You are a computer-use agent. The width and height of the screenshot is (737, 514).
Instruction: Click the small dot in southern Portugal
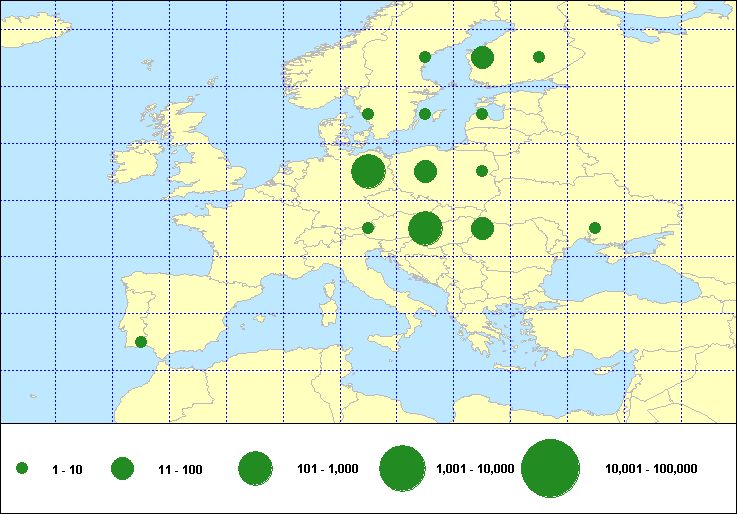click(x=141, y=342)
